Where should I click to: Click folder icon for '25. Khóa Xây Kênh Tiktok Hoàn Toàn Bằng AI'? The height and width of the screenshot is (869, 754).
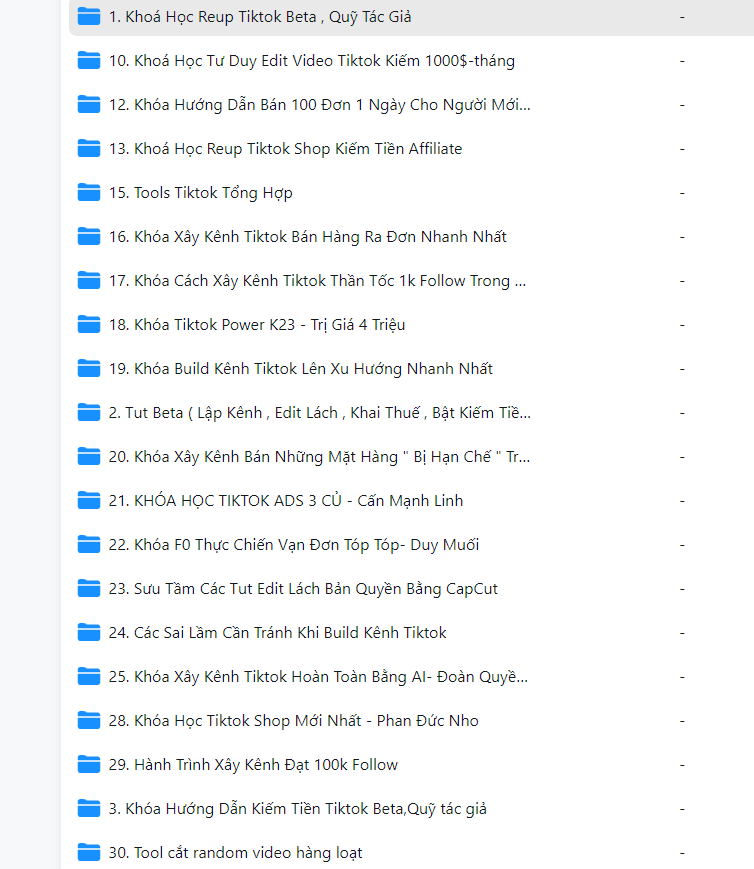[89, 677]
